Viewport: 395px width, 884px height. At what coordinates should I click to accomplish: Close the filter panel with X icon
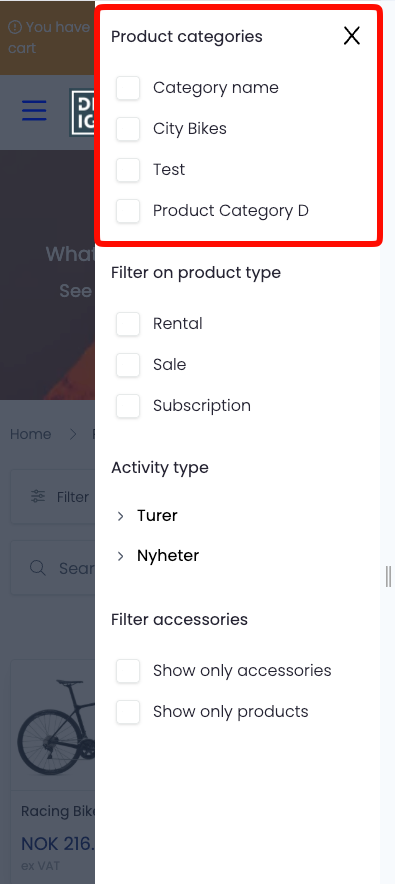(352, 37)
